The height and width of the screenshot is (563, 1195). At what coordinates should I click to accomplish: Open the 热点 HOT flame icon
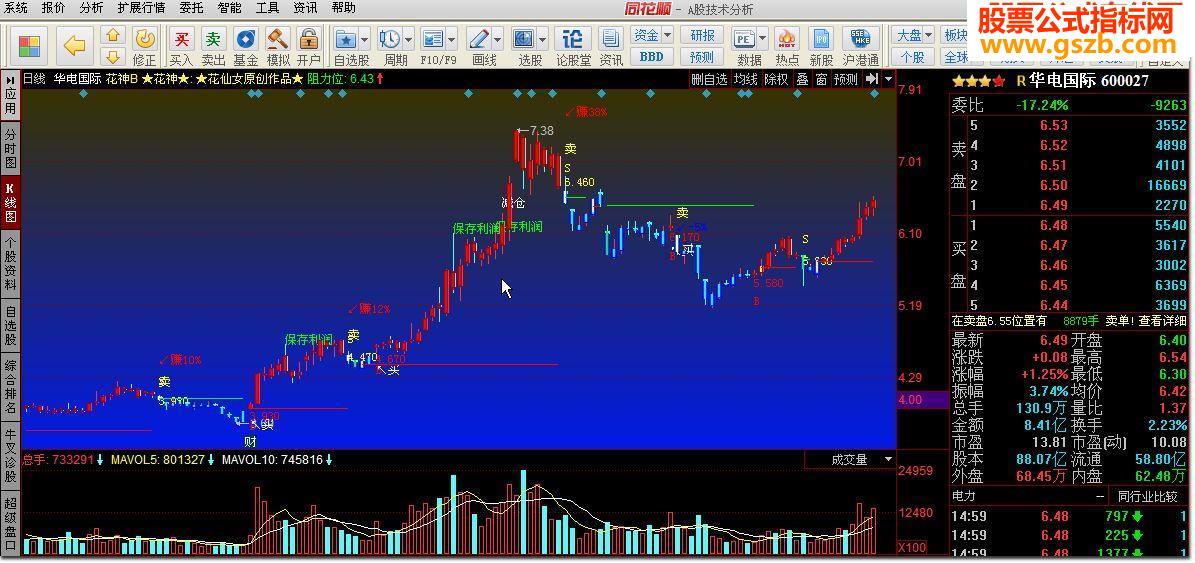point(787,39)
